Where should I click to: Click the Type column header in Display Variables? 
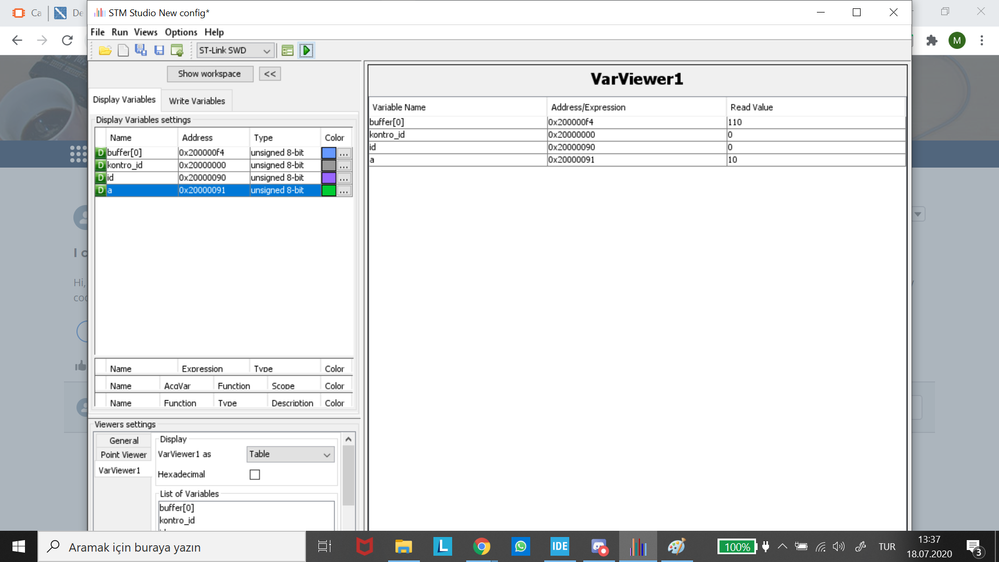[x=284, y=138]
